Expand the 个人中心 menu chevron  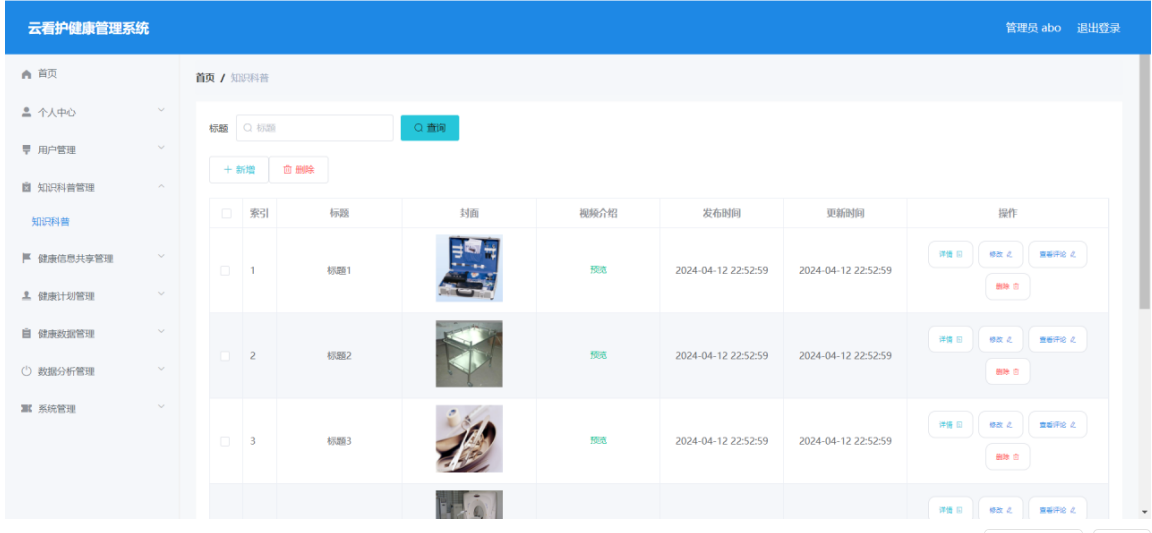click(x=162, y=111)
